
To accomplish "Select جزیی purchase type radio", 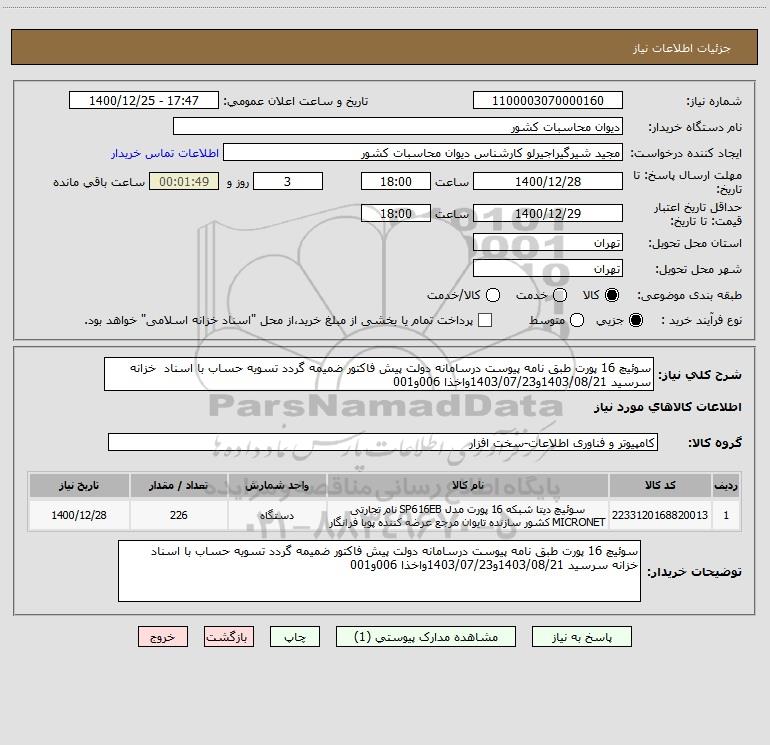I will (636, 320).
